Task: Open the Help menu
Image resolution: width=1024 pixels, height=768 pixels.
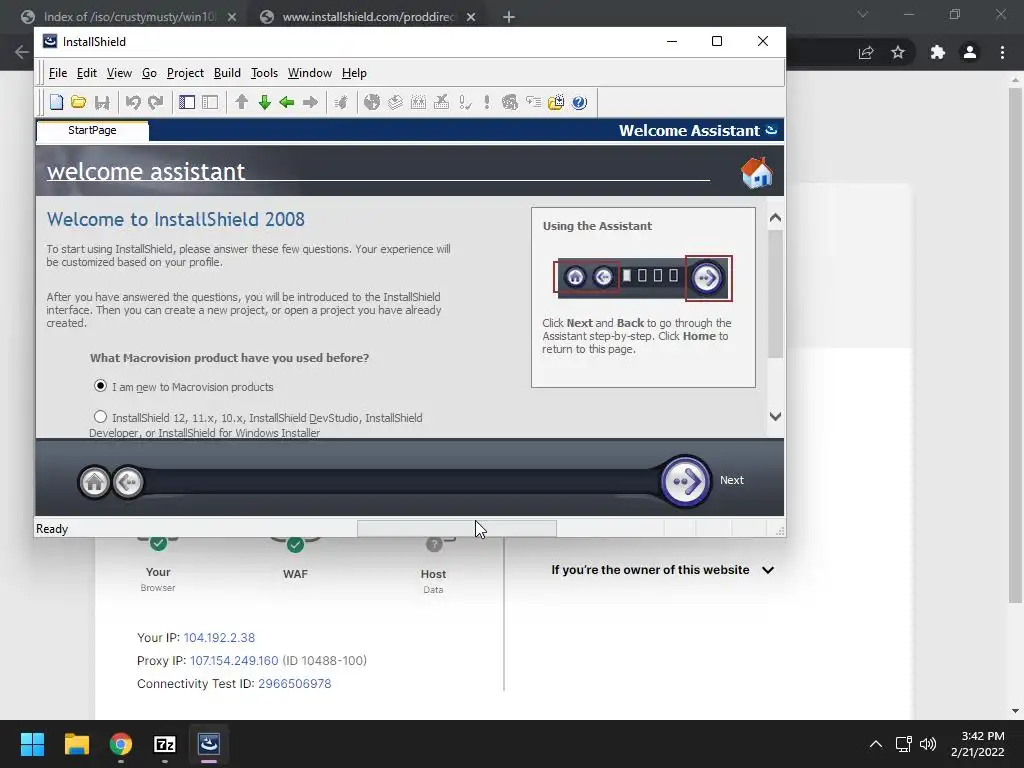Action: pos(354,73)
